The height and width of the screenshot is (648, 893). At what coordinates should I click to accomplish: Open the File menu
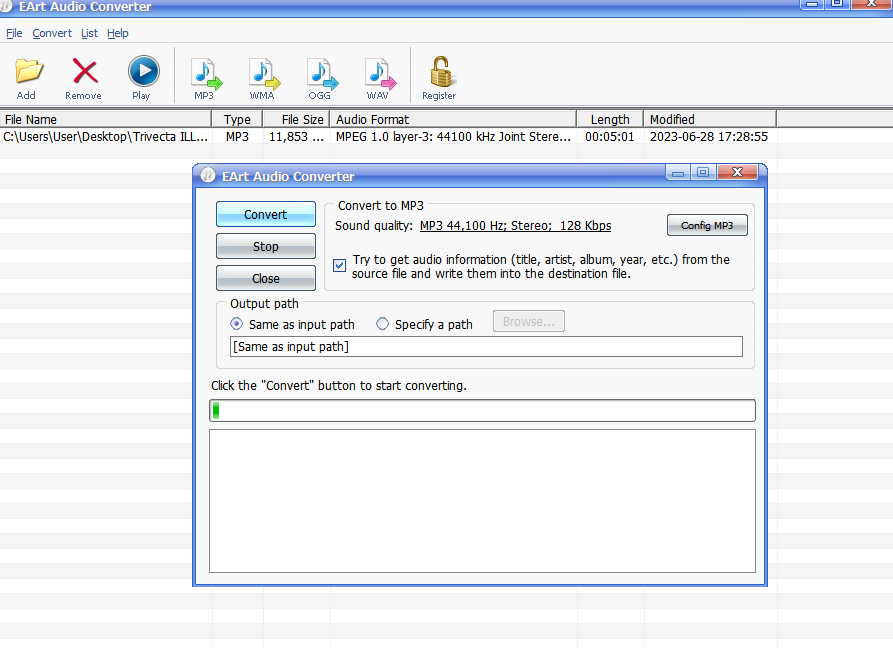click(x=14, y=33)
